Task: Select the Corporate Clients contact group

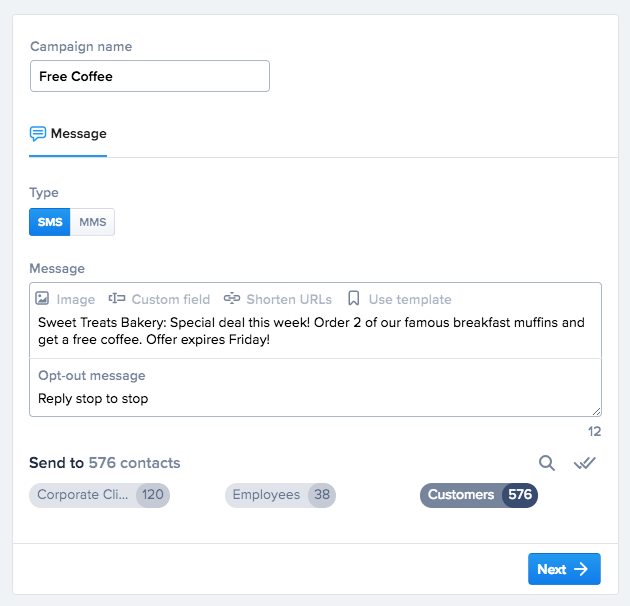Action: (99, 495)
